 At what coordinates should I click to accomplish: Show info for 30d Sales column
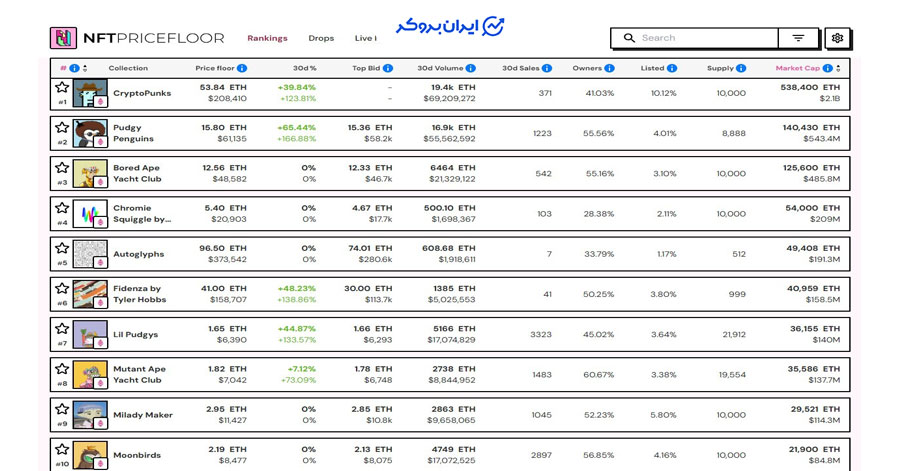(547, 68)
